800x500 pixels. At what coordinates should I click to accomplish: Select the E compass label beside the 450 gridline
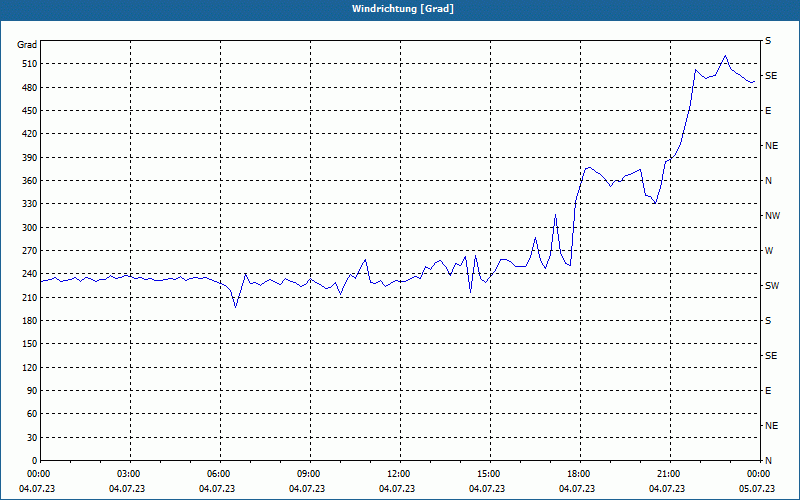(768, 111)
